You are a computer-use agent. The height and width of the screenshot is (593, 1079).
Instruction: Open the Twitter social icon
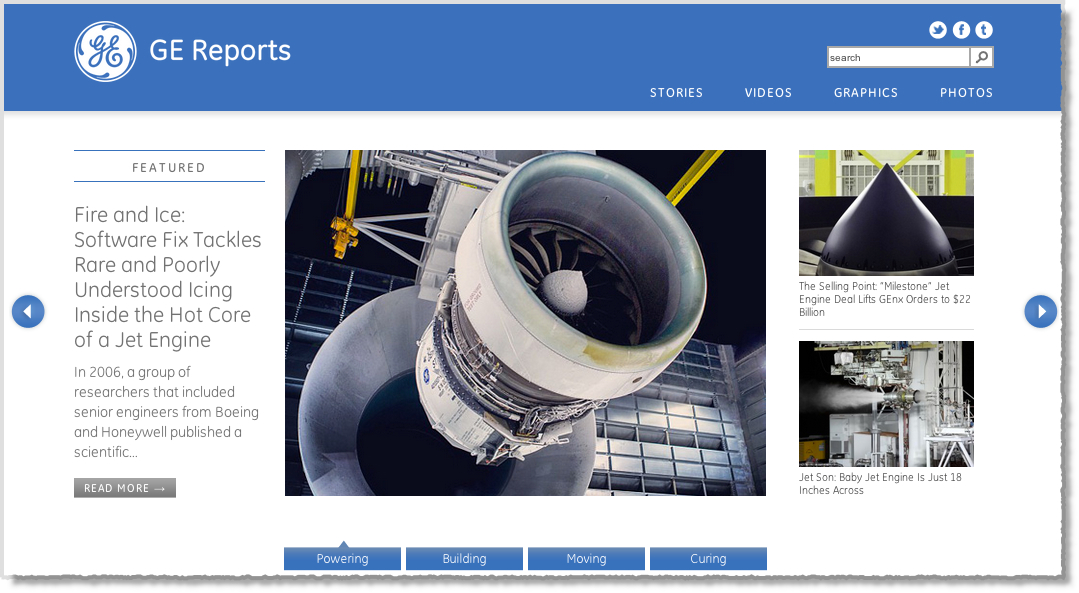click(x=938, y=30)
